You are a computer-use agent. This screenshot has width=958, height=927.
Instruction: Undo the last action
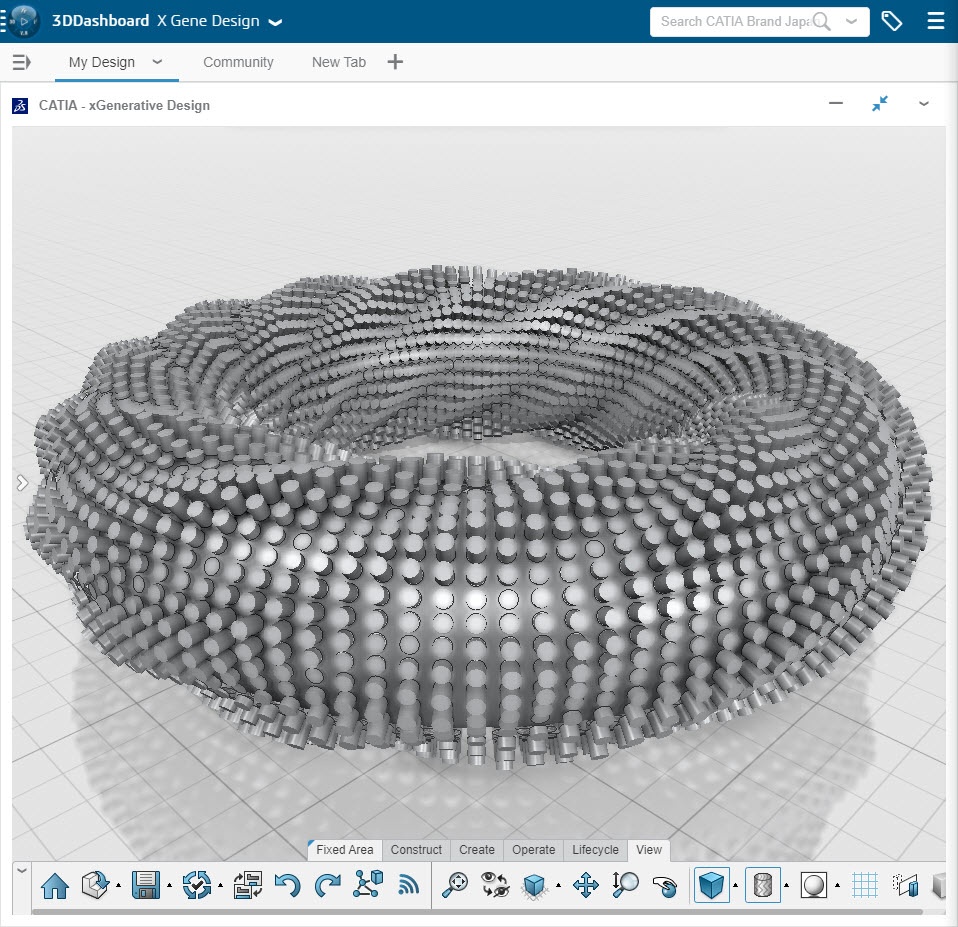point(287,885)
